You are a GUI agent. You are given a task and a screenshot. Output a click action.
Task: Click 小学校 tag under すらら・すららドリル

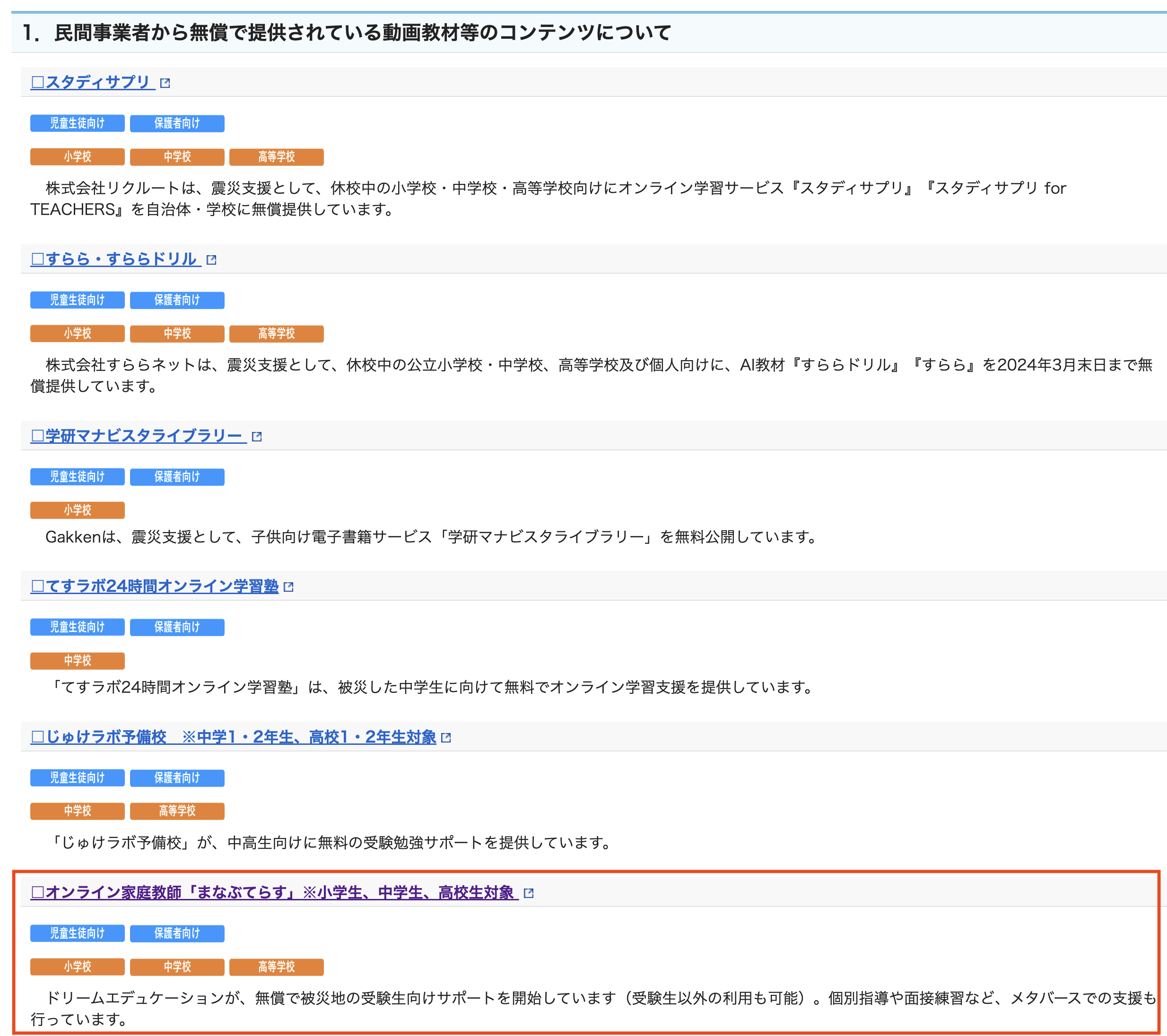coord(78,334)
